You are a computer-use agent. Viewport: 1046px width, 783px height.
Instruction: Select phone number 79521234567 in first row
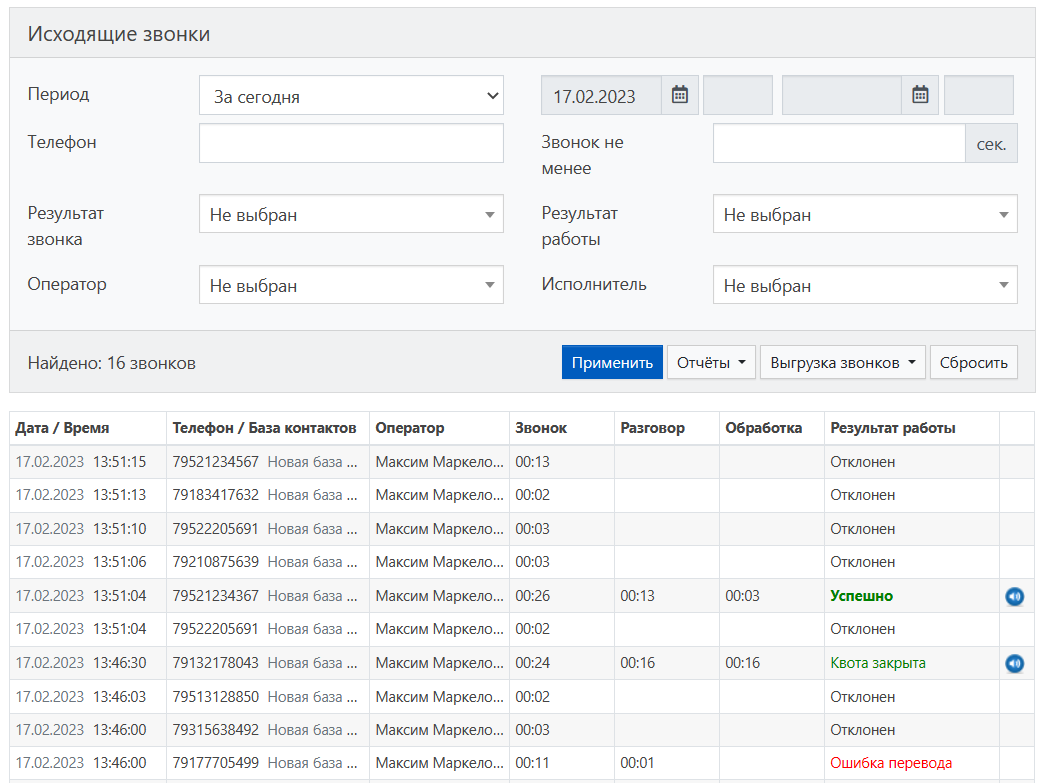(x=215, y=462)
